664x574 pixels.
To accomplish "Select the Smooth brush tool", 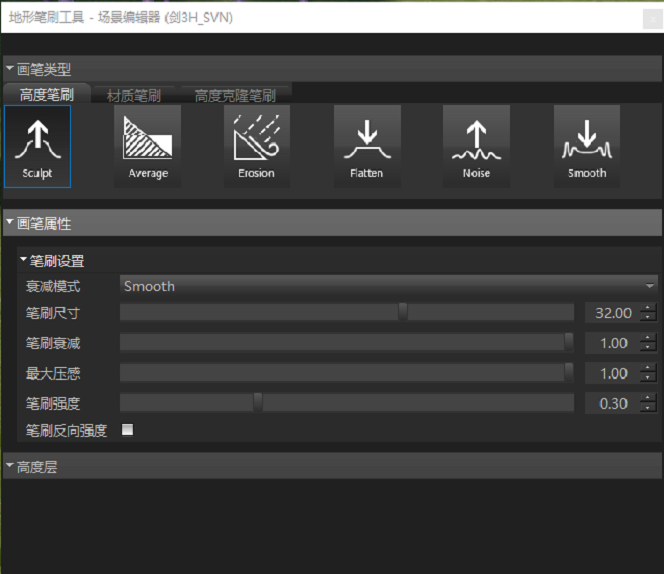I will pyautogui.click(x=587, y=146).
